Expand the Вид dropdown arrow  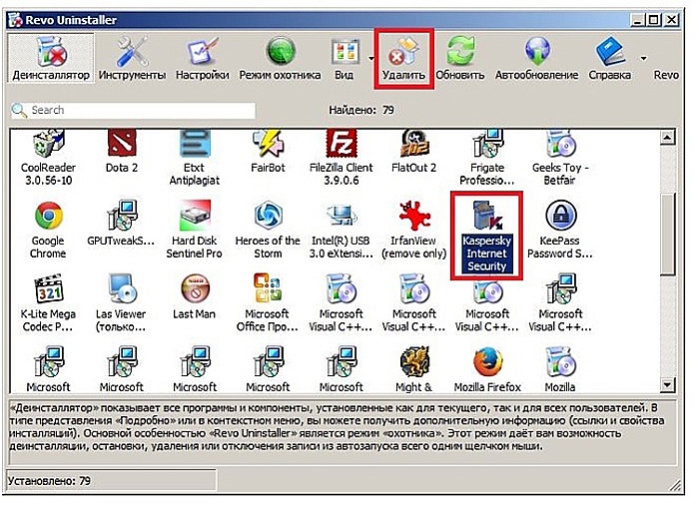371,58
